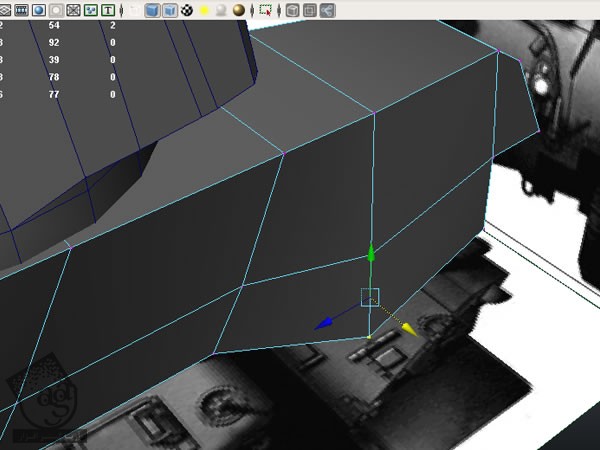Click the image plane layers icon at far left
This screenshot has width=600, height=450.
click(4, 10)
